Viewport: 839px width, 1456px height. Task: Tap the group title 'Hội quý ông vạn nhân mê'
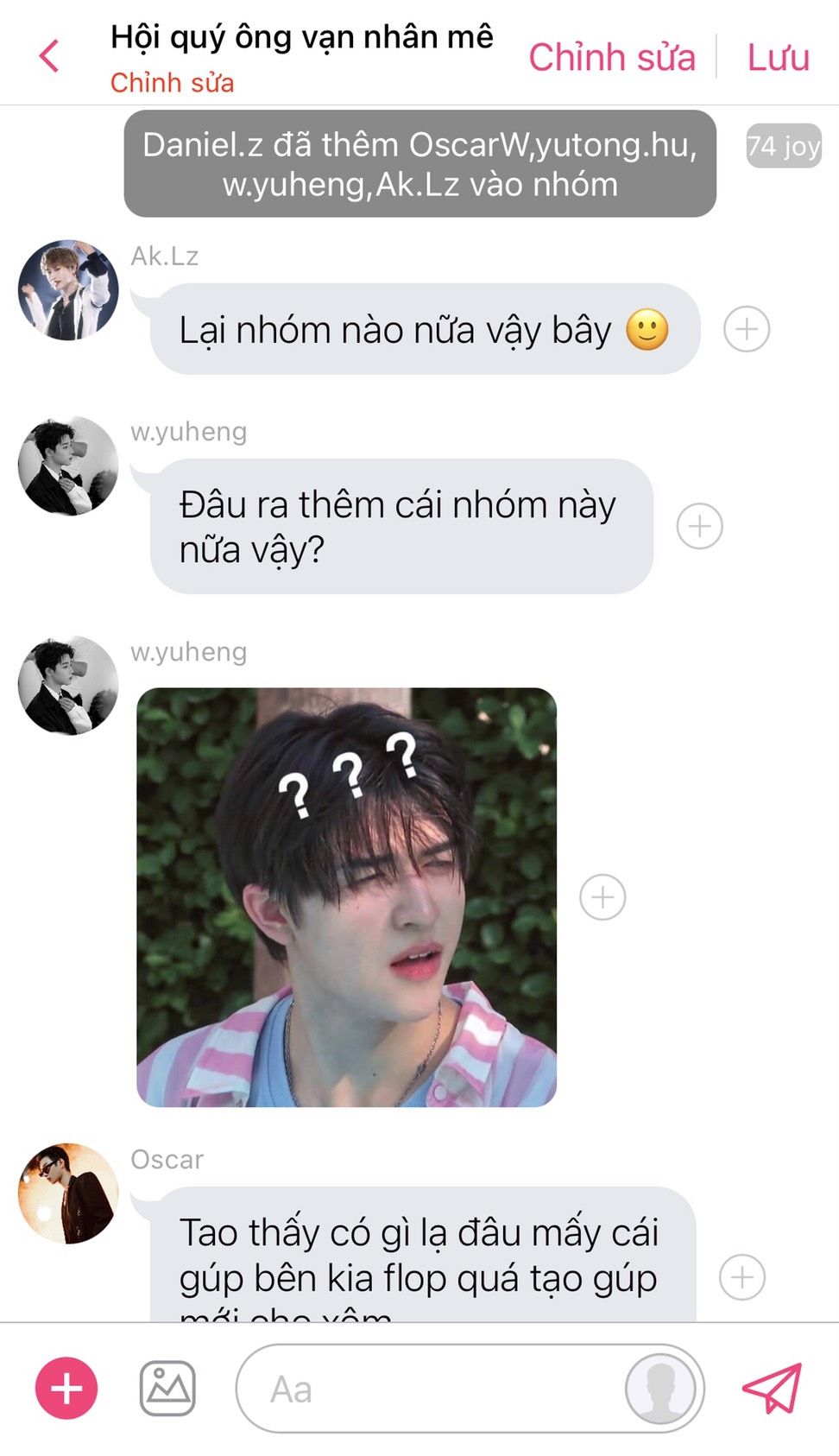pos(302,37)
